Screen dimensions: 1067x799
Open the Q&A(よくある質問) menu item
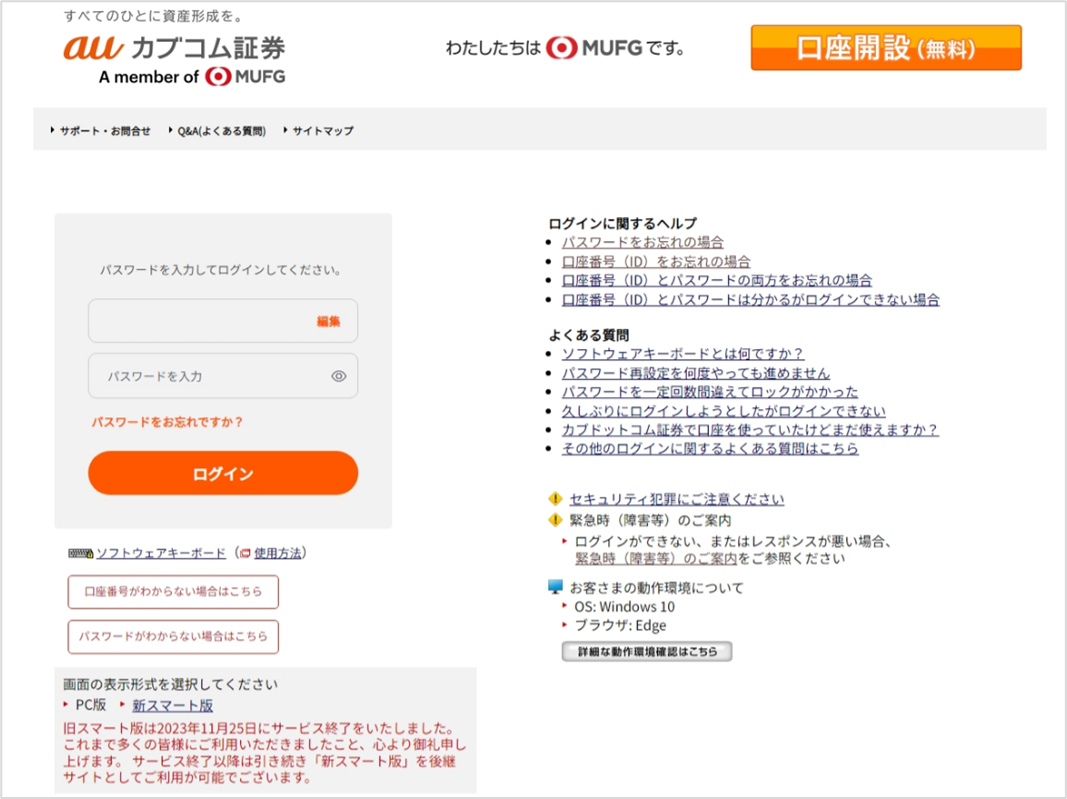[x=221, y=131]
